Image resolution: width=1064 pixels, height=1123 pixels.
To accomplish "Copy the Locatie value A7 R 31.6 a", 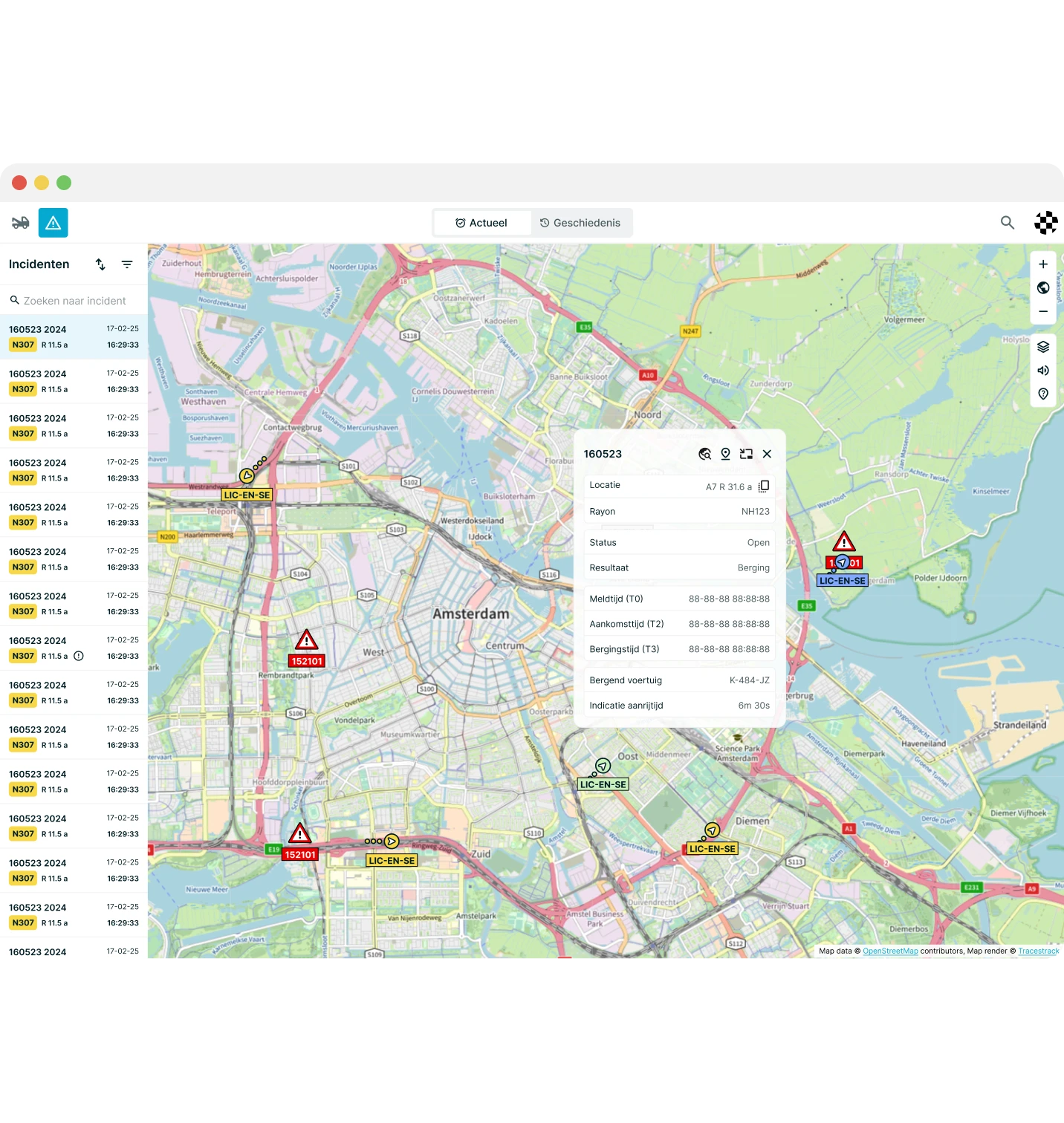I will pos(764,486).
